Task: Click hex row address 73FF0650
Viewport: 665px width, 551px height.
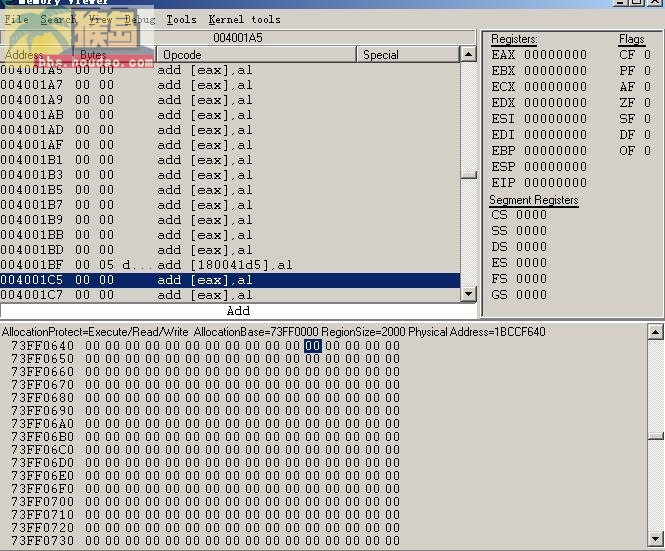Action: [x=42, y=359]
